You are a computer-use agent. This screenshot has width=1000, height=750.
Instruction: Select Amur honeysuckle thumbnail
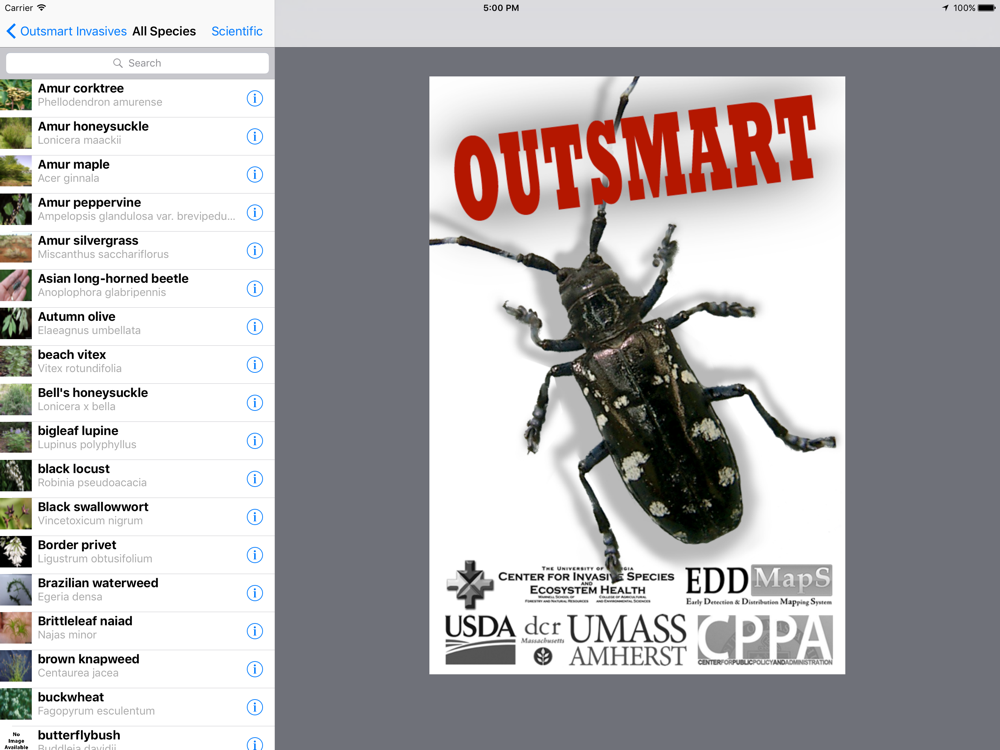pos(15,133)
